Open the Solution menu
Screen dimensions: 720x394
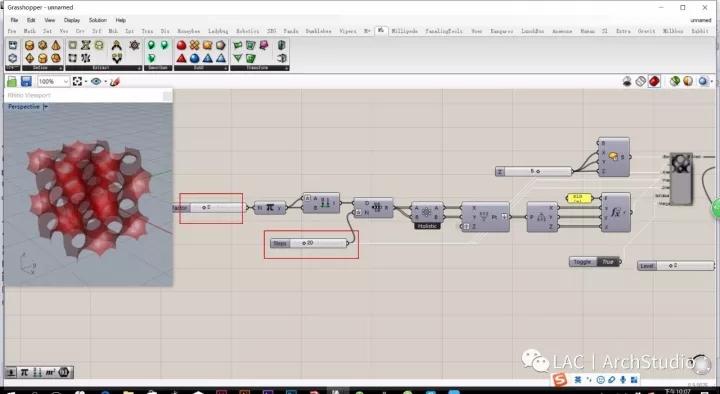coord(98,20)
